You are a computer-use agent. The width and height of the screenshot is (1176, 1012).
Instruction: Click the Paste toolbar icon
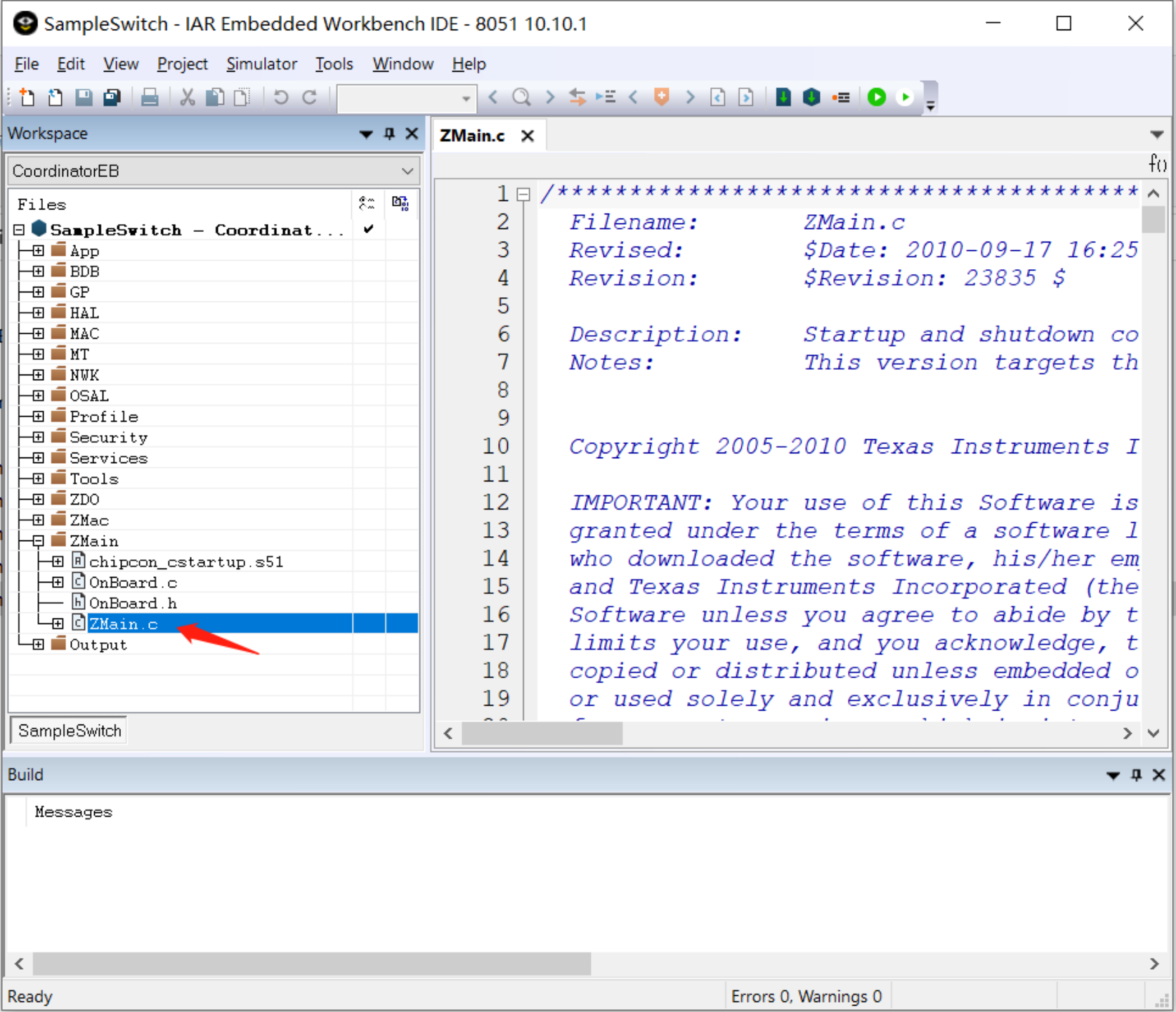[242, 97]
